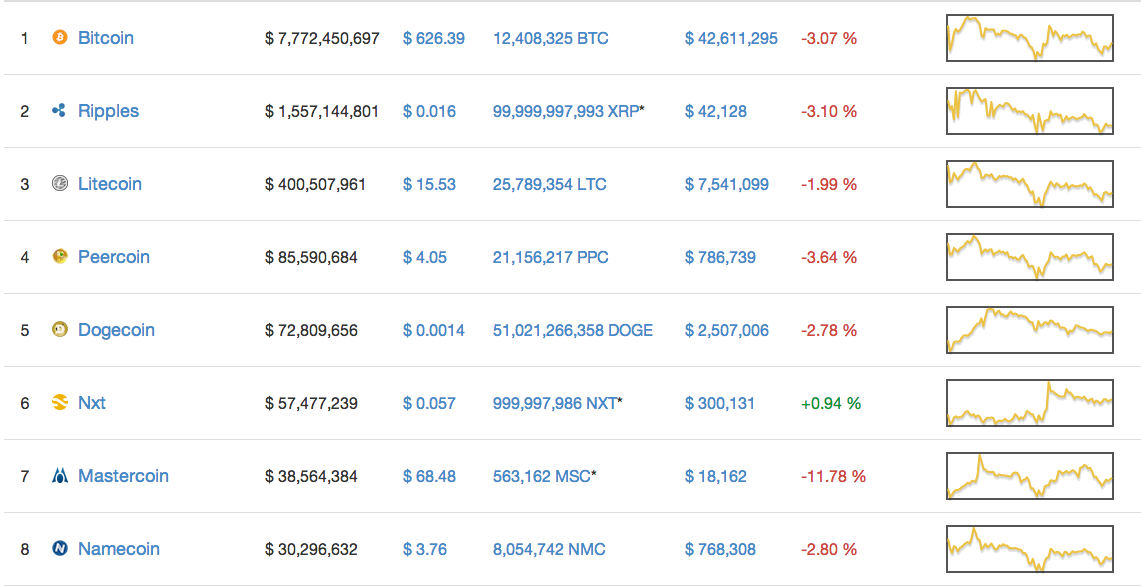Screen dimensions: 1141x587
Task: View the Nxt price sparkline chart
Action: tap(1030, 403)
